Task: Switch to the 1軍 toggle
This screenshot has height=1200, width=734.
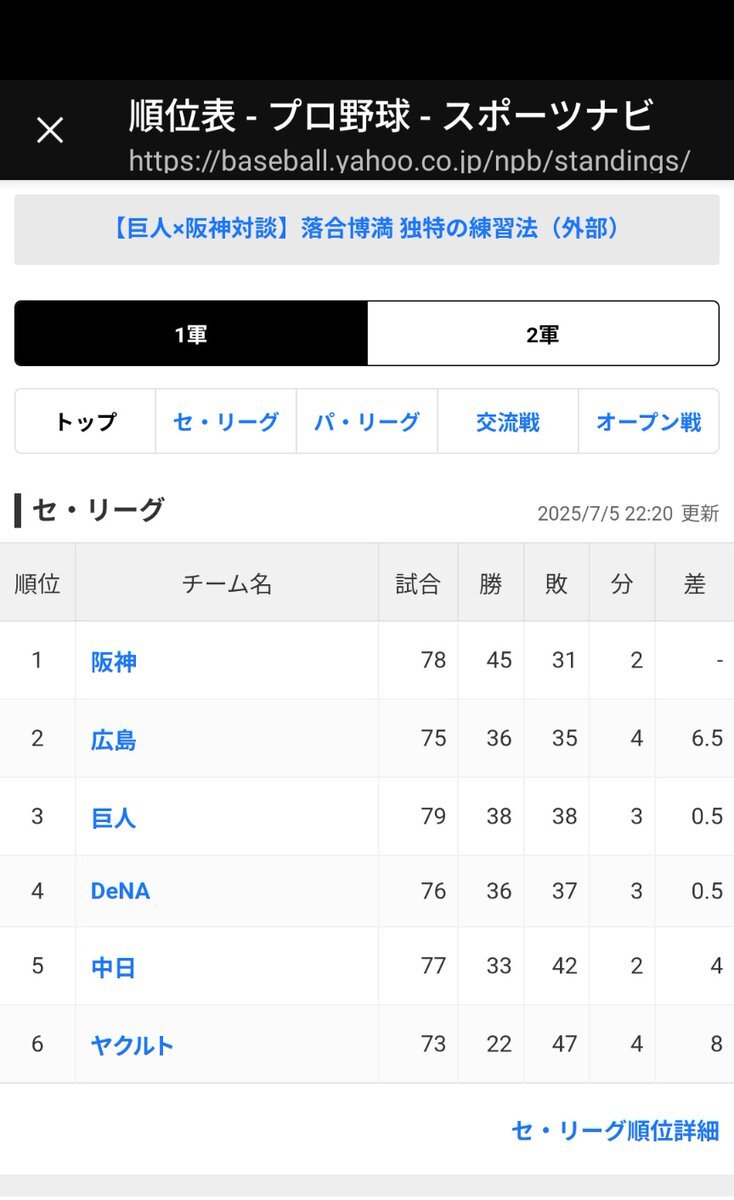Action: click(x=191, y=334)
